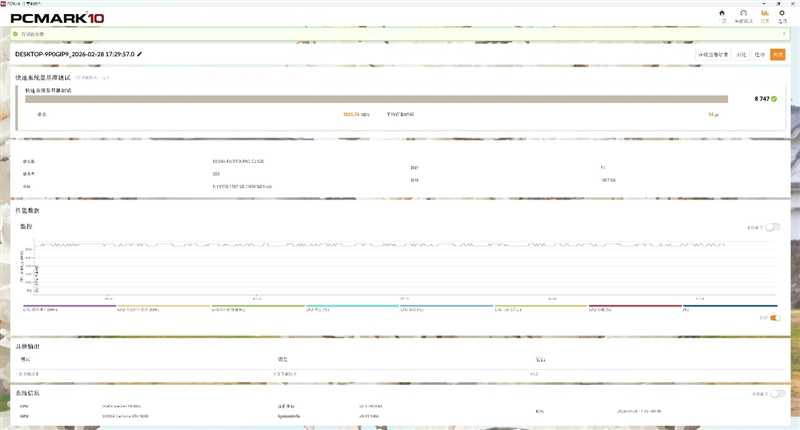Image resolution: width=800 pixels, height=430 pixels.
Task: Click the green validation status icon
Action: coord(15,34)
